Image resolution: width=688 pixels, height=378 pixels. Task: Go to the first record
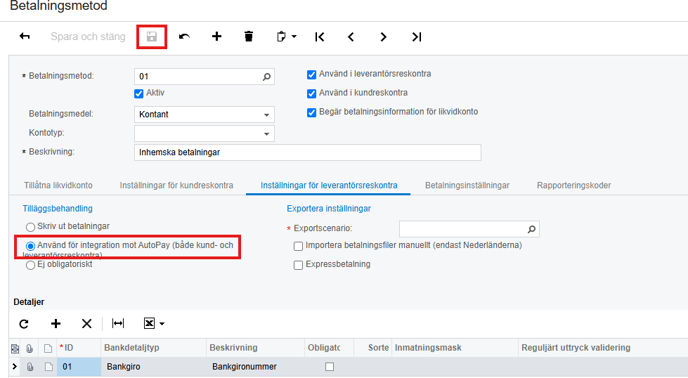320,37
